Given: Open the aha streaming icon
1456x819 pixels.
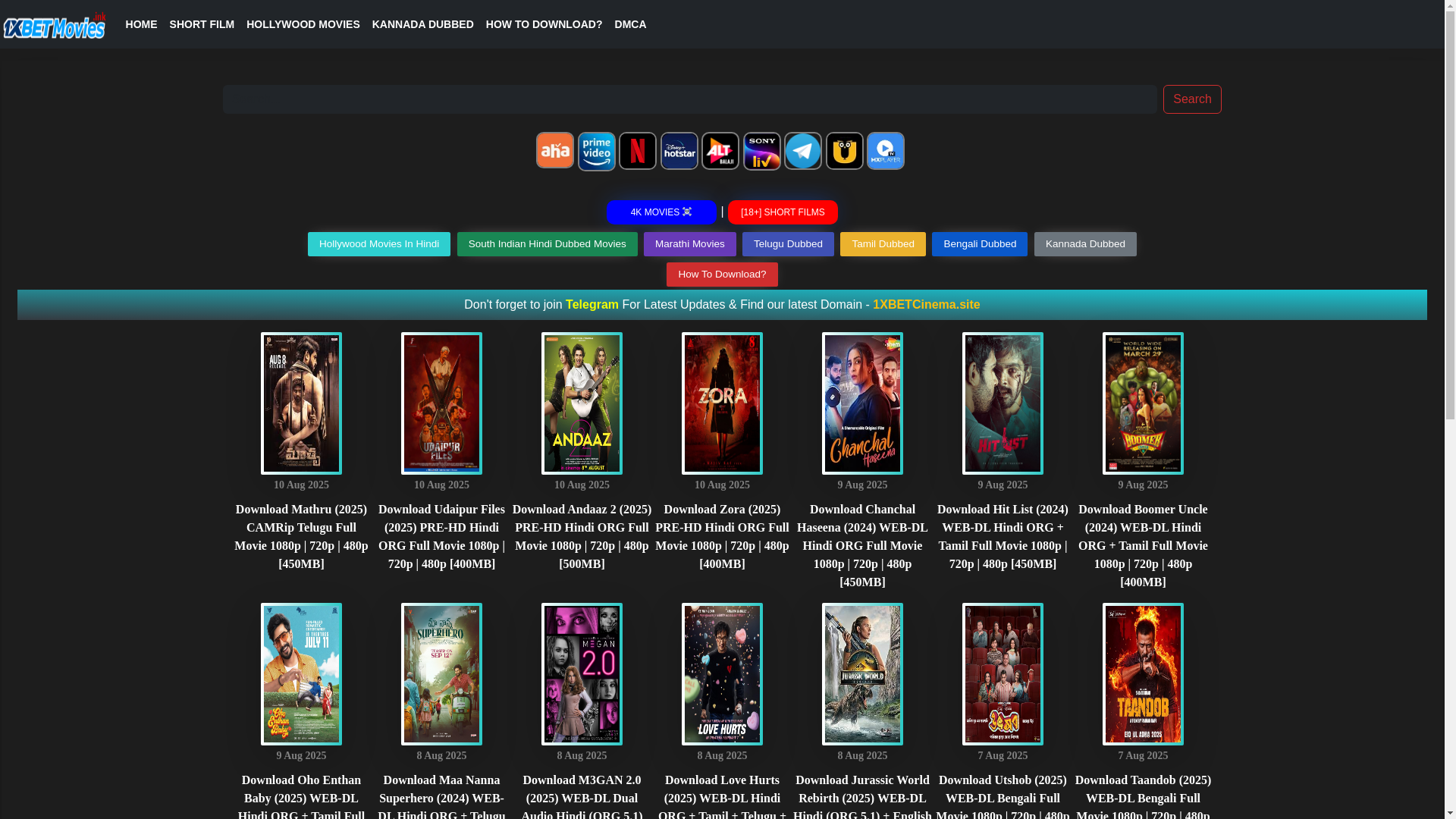Looking at the screenshot, I should click(x=555, y=150).
